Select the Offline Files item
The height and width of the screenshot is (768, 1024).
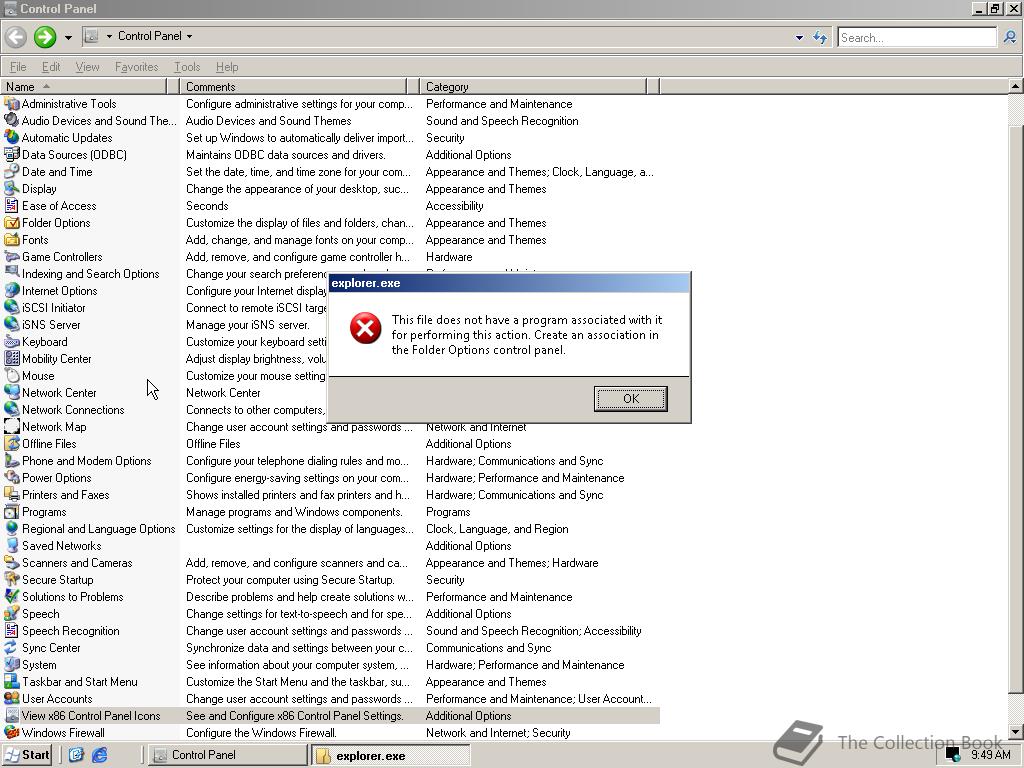click(x=49, y=444)
